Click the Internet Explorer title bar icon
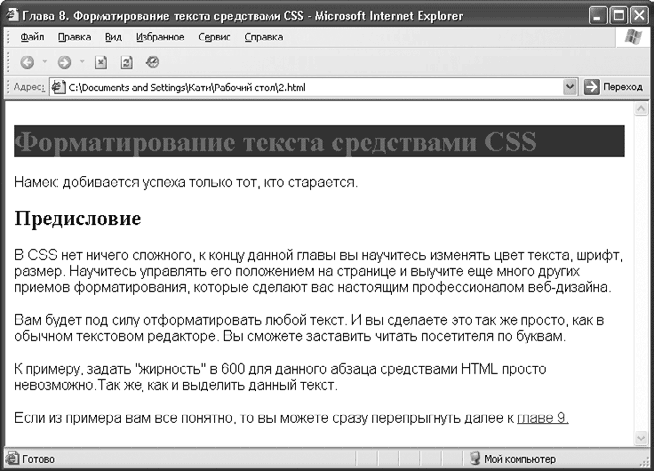The height and width of the screenshot is (471, 654). (x=11, y=13)
